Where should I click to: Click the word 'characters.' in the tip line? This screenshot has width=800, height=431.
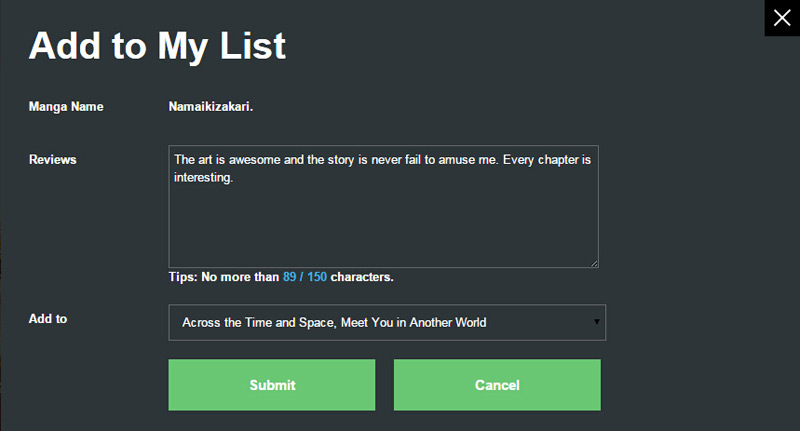point(362,277)
